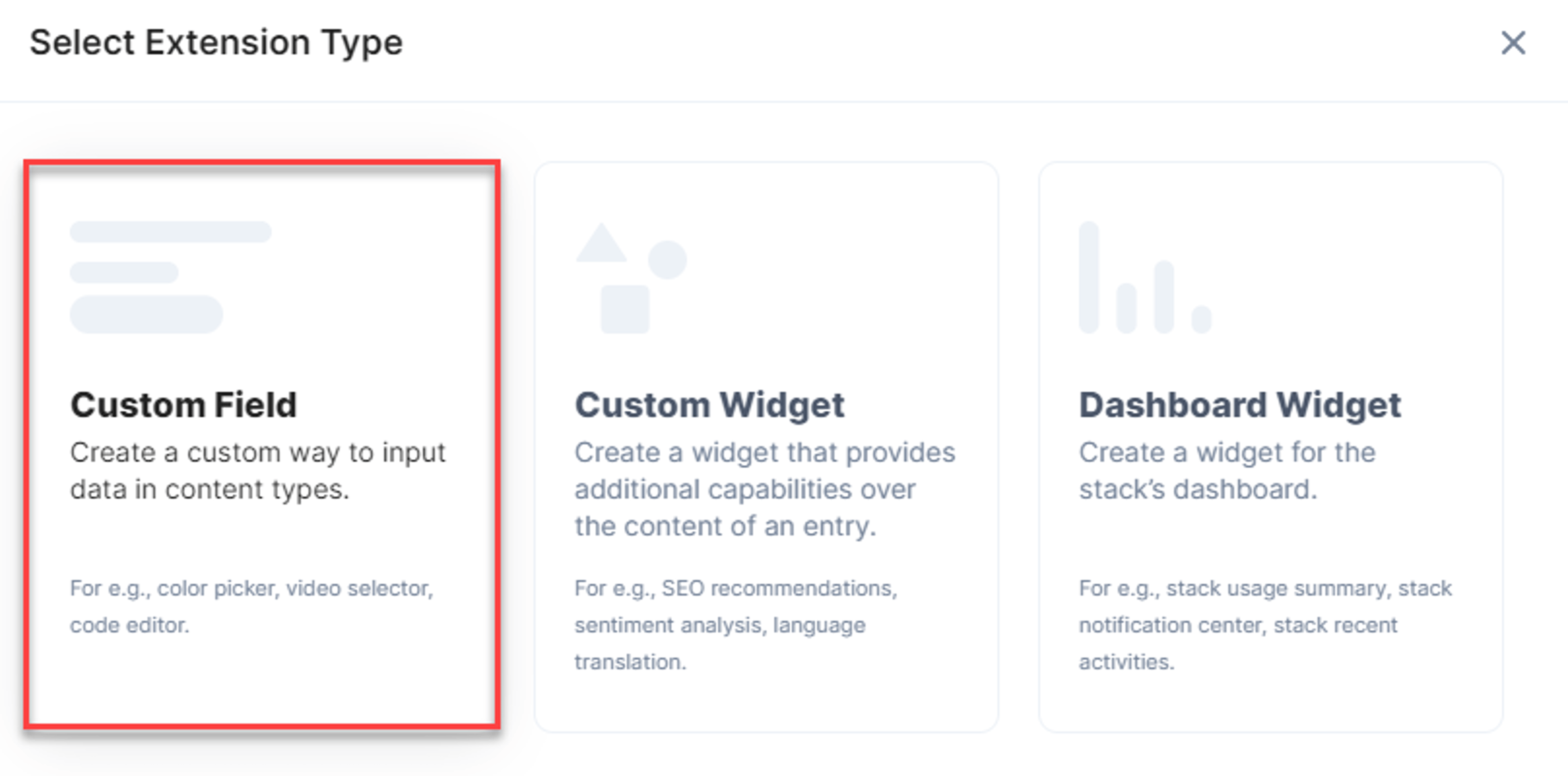Click the circle shape in widget icon
This screenshot has height=776, width=1568.
(x=667, y=260)
